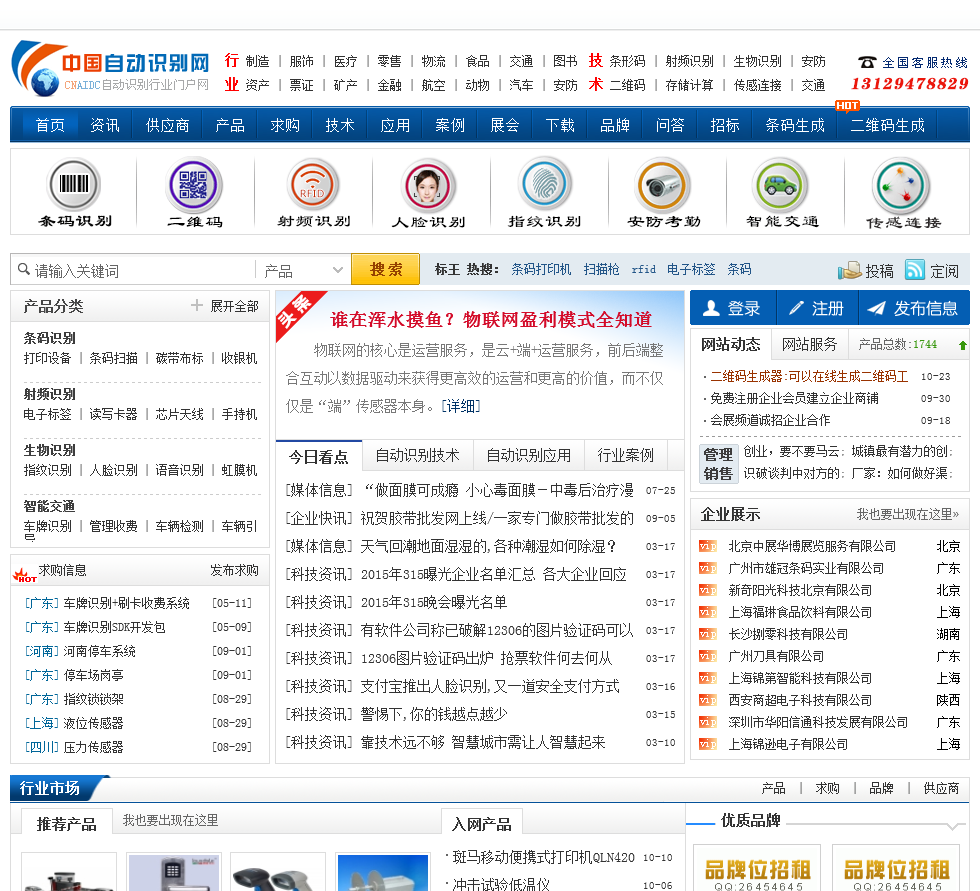Viewport: 980px width, 891px height.
Task: Switch to the 网站服务 tab
Action: 809,344
